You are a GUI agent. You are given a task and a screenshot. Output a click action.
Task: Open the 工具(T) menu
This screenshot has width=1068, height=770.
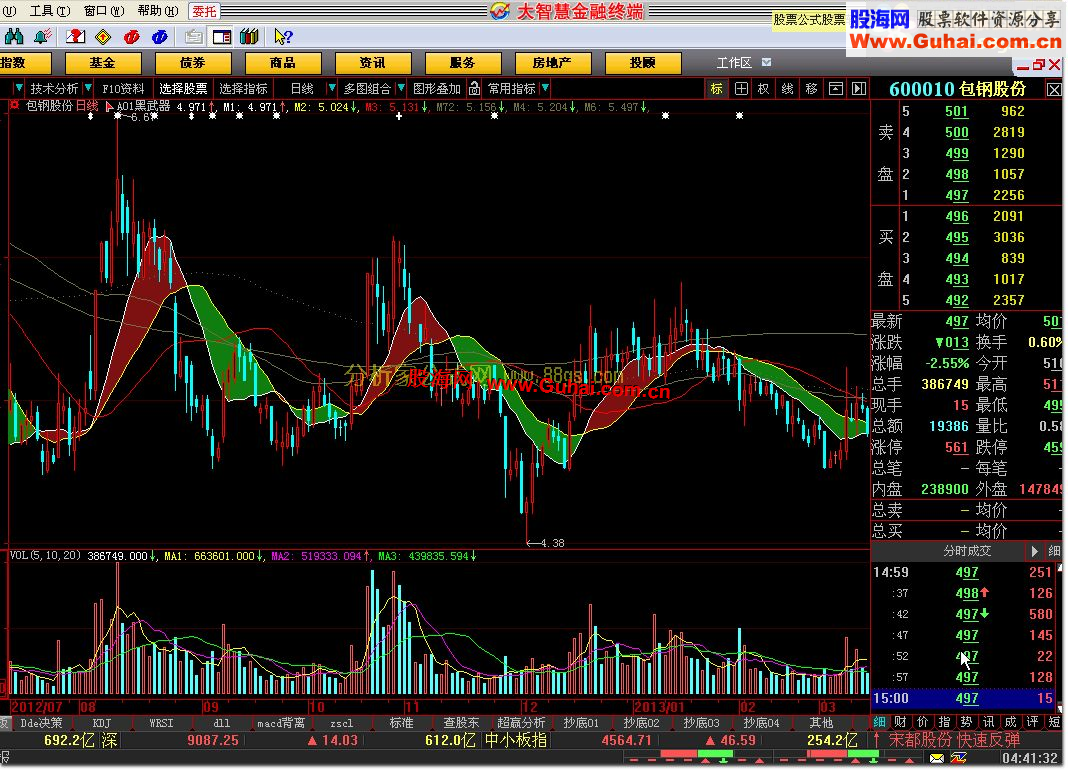[x=50, y=11]
